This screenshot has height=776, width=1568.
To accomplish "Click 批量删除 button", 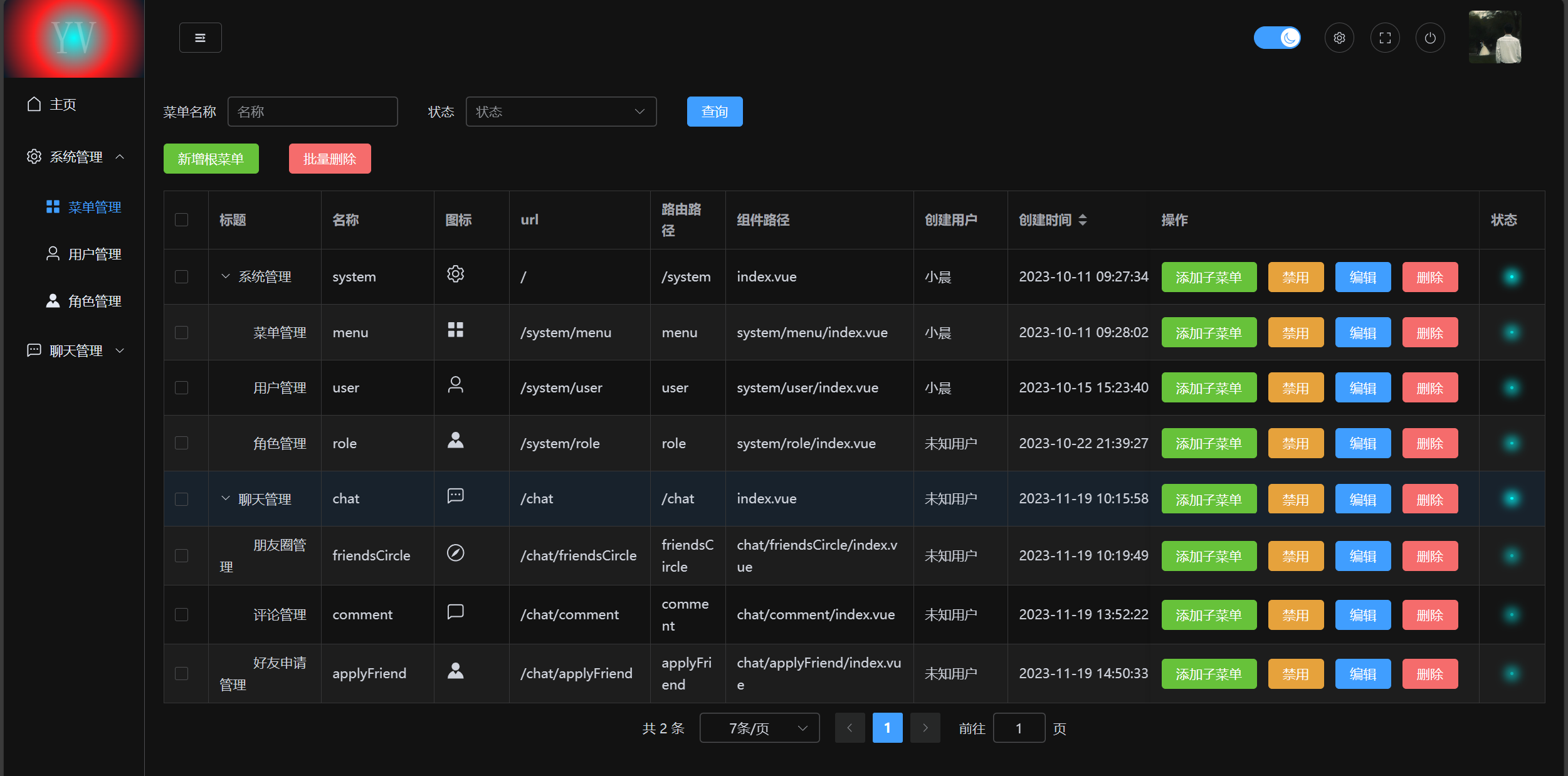I will point(330,159).
